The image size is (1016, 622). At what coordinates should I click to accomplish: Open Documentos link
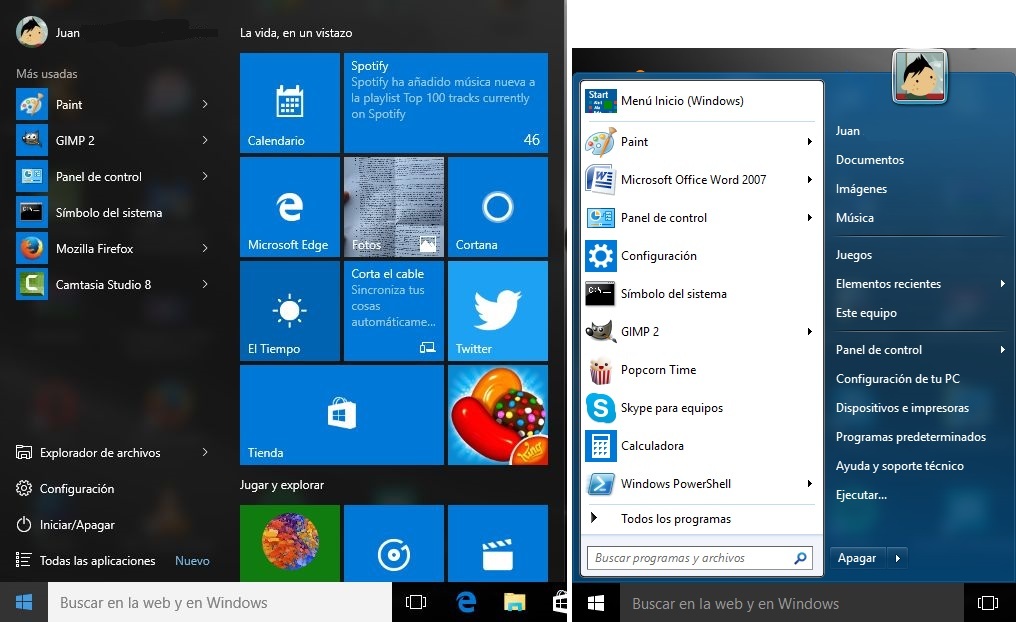click(x=870, y=160)
